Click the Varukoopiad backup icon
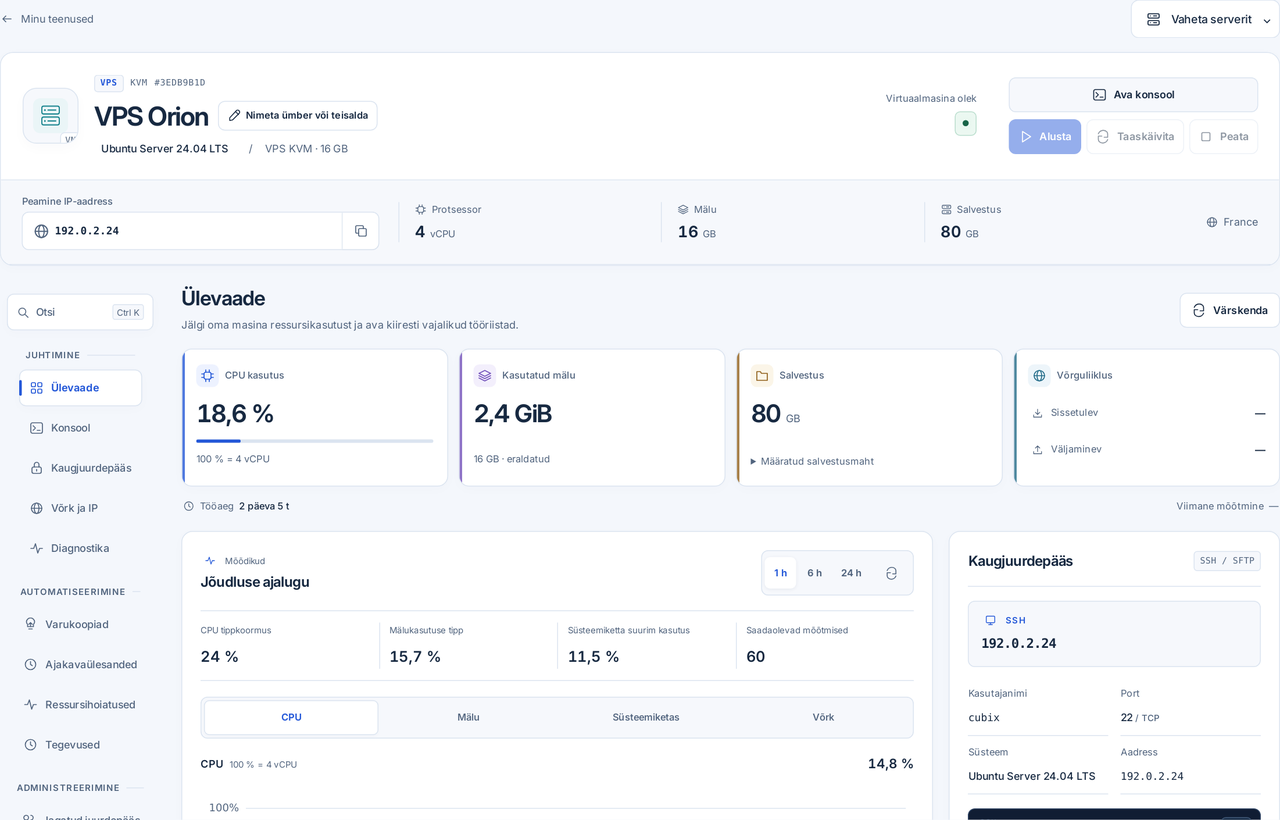The image size is (1280, 820). (x=30, y=624)
